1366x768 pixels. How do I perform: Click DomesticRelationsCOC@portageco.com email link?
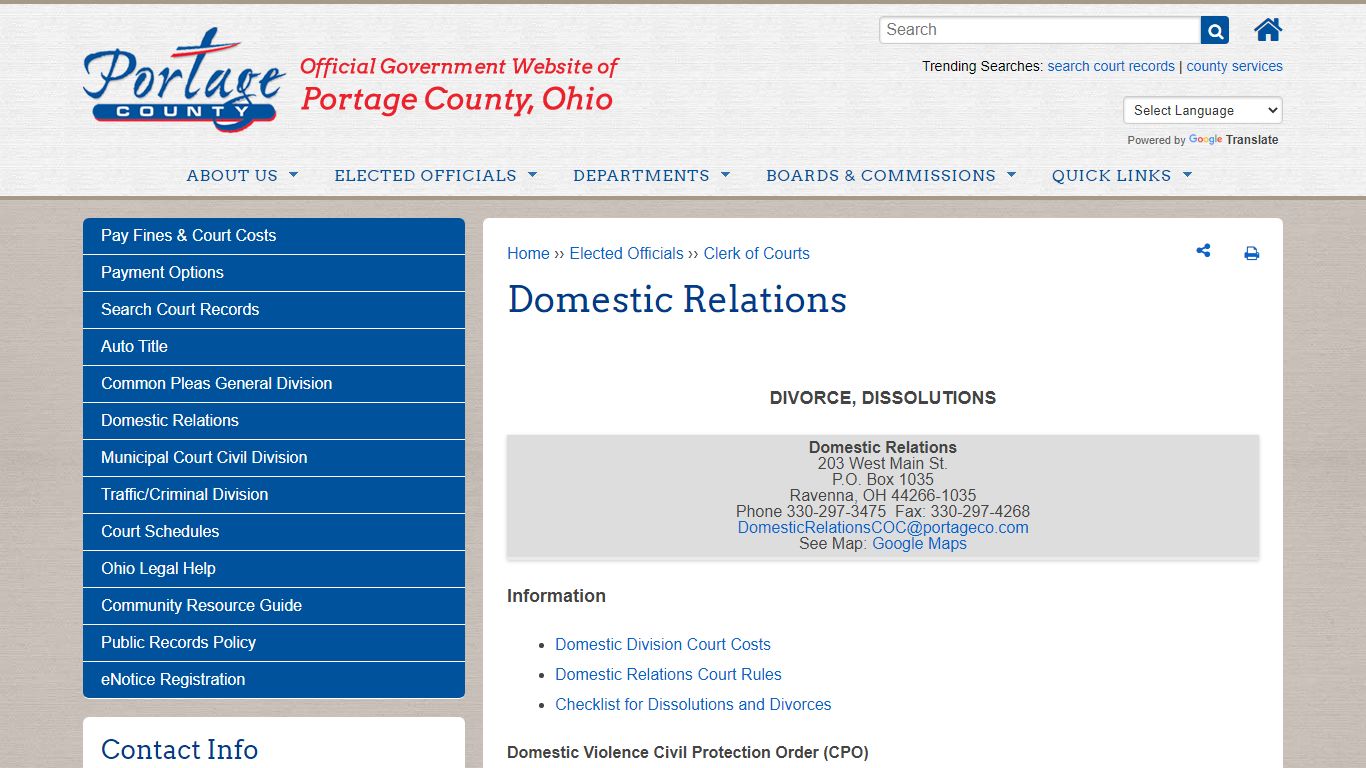pos(883,528)
